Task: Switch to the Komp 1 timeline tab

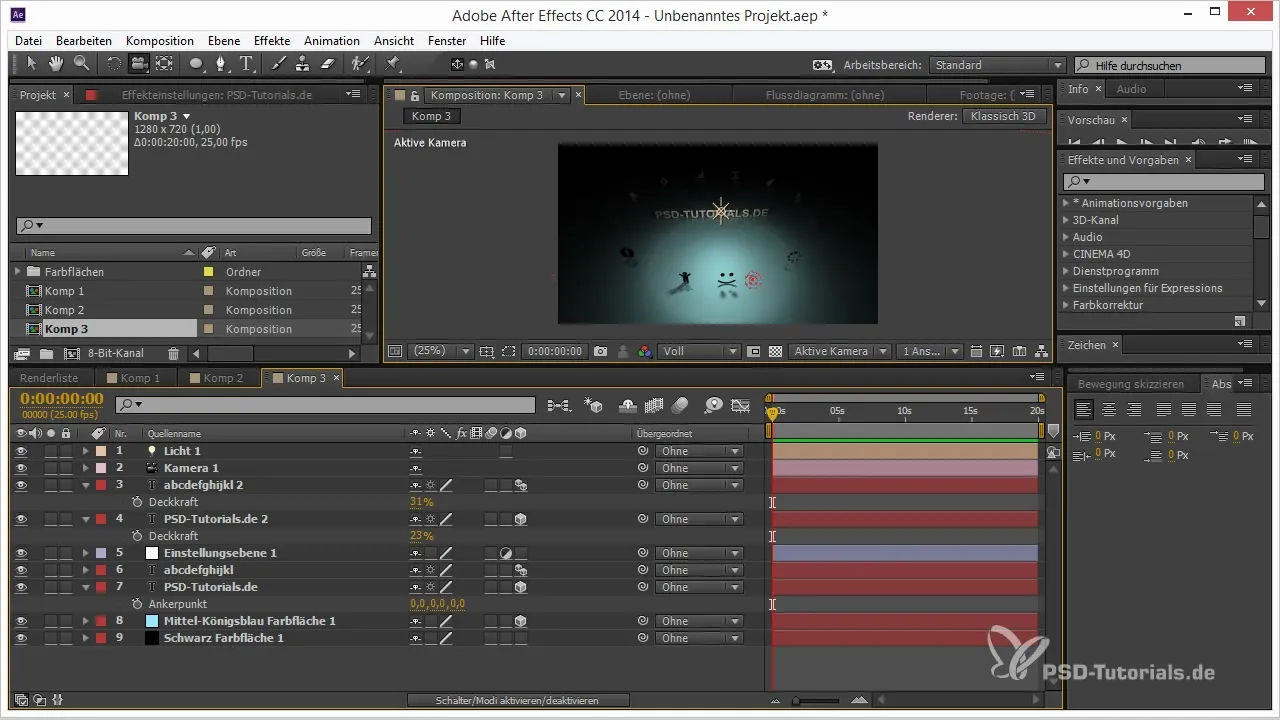Action: tap(140, 378)
